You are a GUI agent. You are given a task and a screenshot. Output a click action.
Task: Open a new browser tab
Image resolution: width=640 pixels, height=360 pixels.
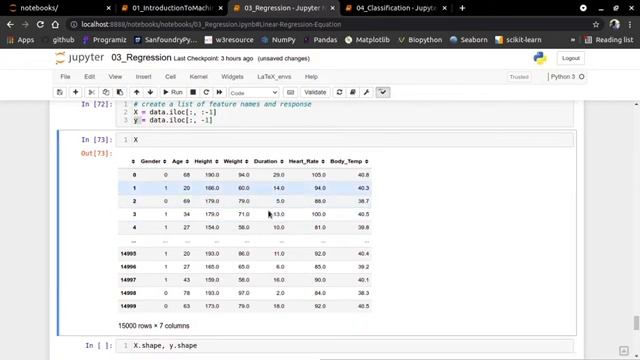462,8
